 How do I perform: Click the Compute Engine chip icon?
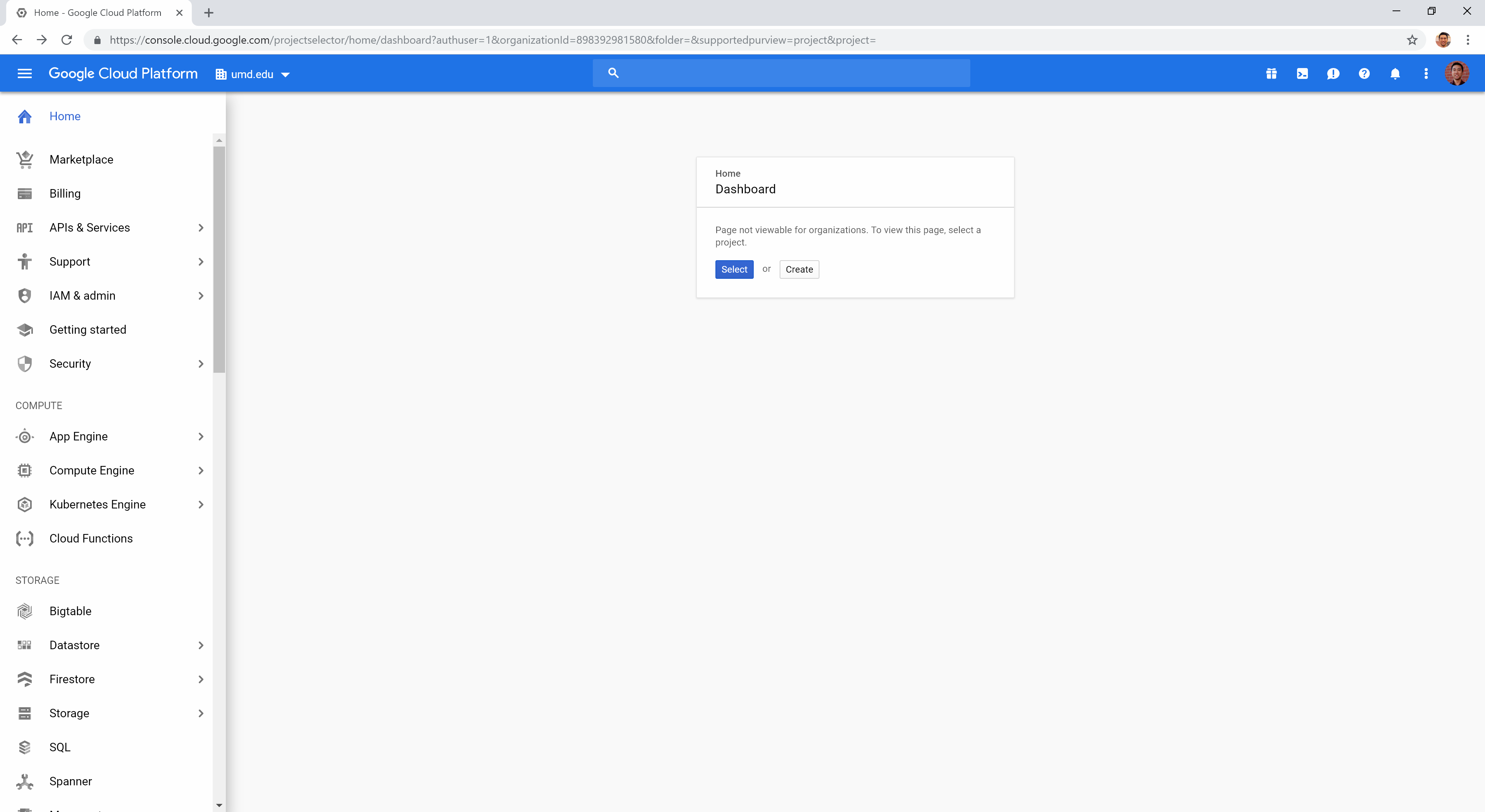pyautogui.click(x=24, y=470)
